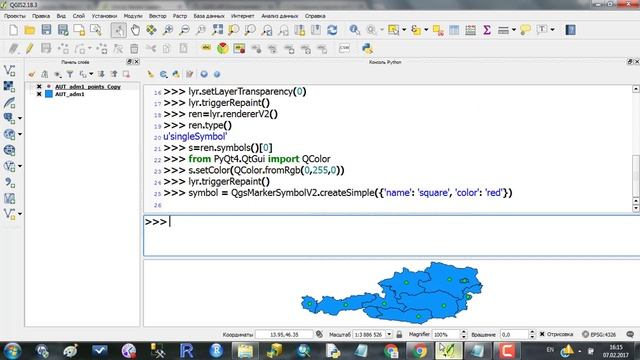Open the Windows Start button

(x=12, y=351)
